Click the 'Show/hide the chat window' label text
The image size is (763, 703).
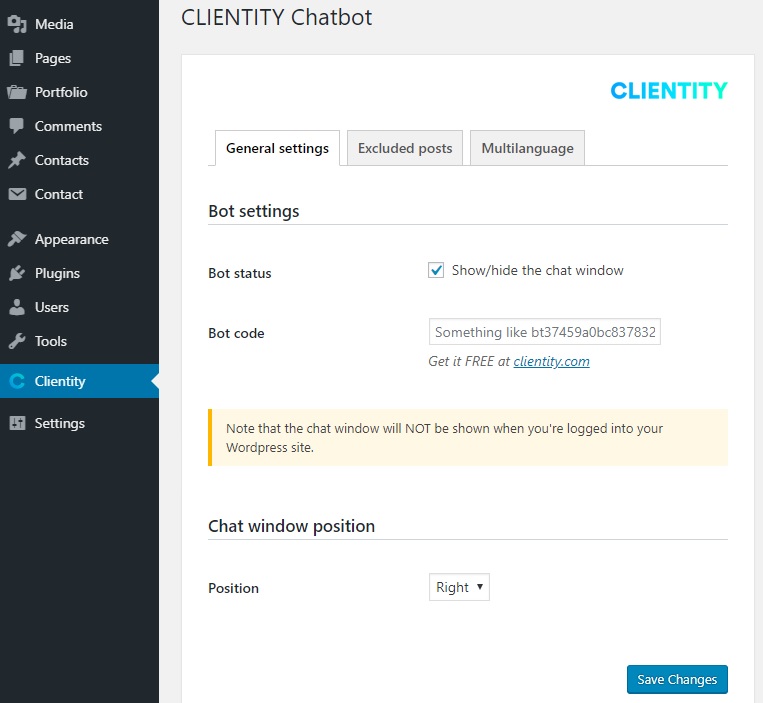(x=537, y=270)
